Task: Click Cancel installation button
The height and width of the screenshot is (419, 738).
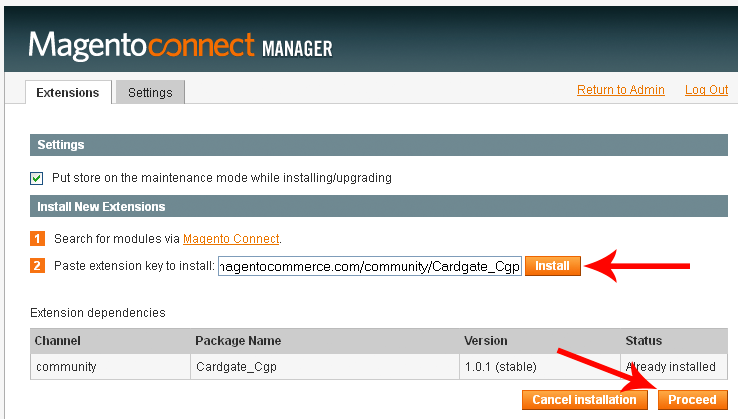Action: 585,400
